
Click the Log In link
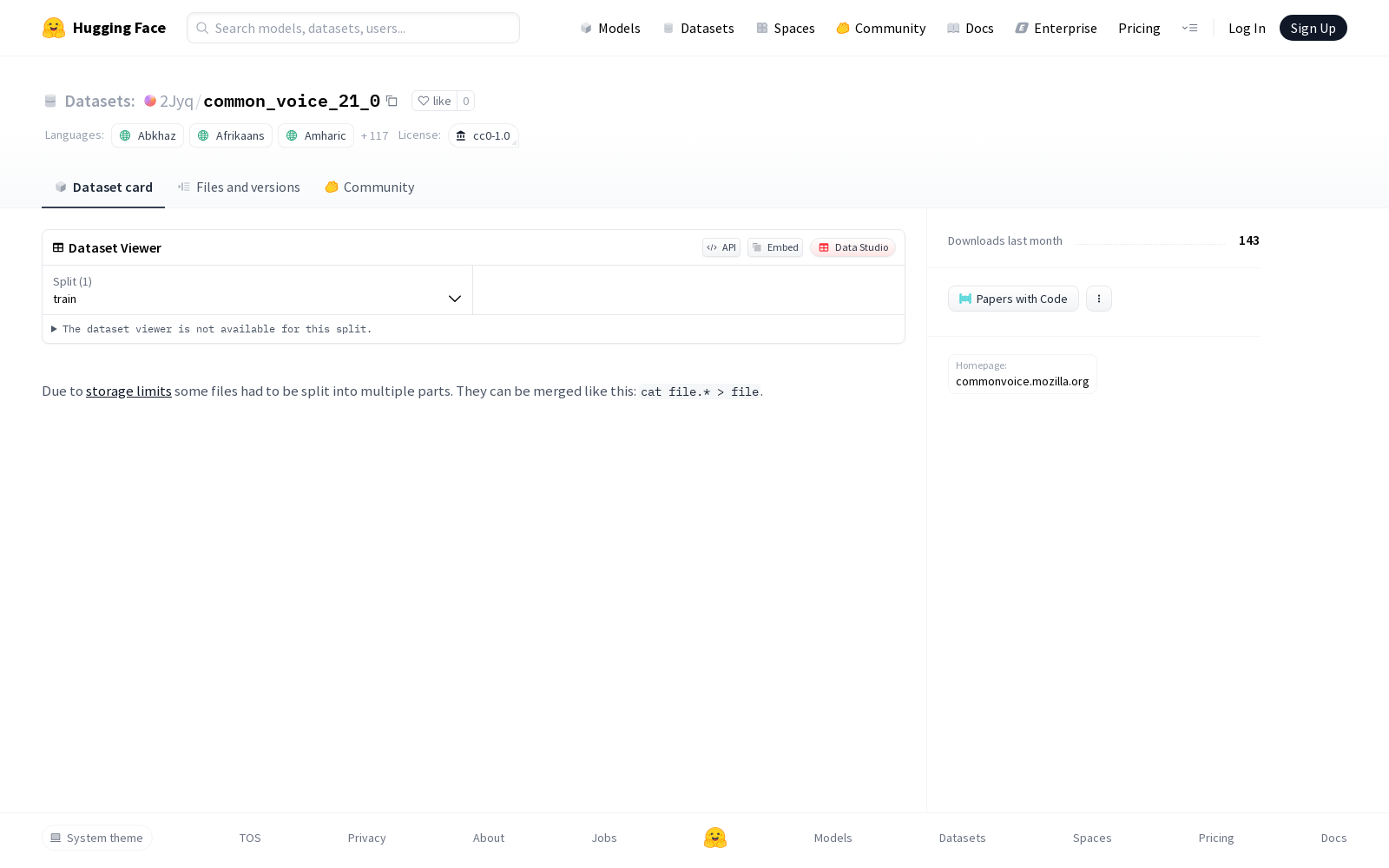[1247, 28]
